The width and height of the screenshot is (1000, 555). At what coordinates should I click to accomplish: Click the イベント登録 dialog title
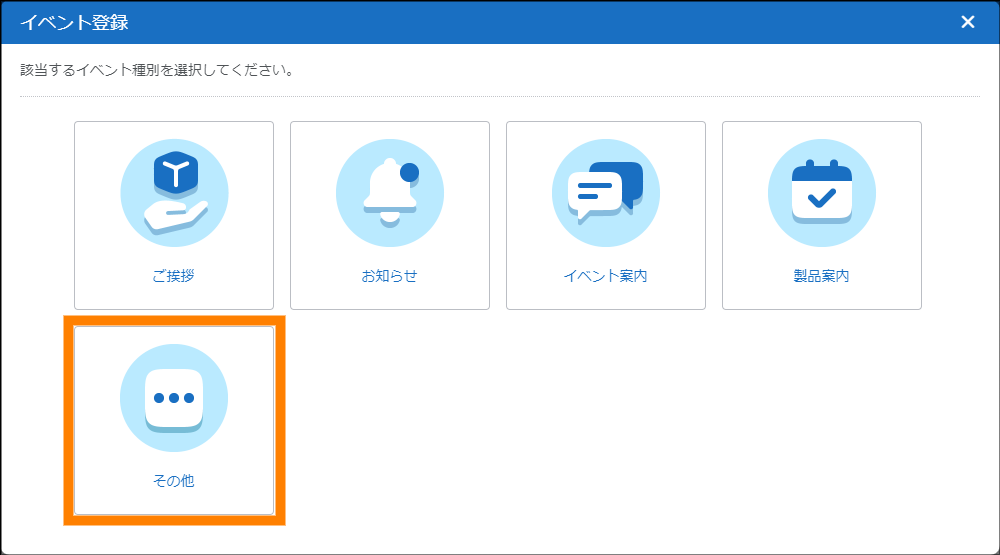coord(74,22)
